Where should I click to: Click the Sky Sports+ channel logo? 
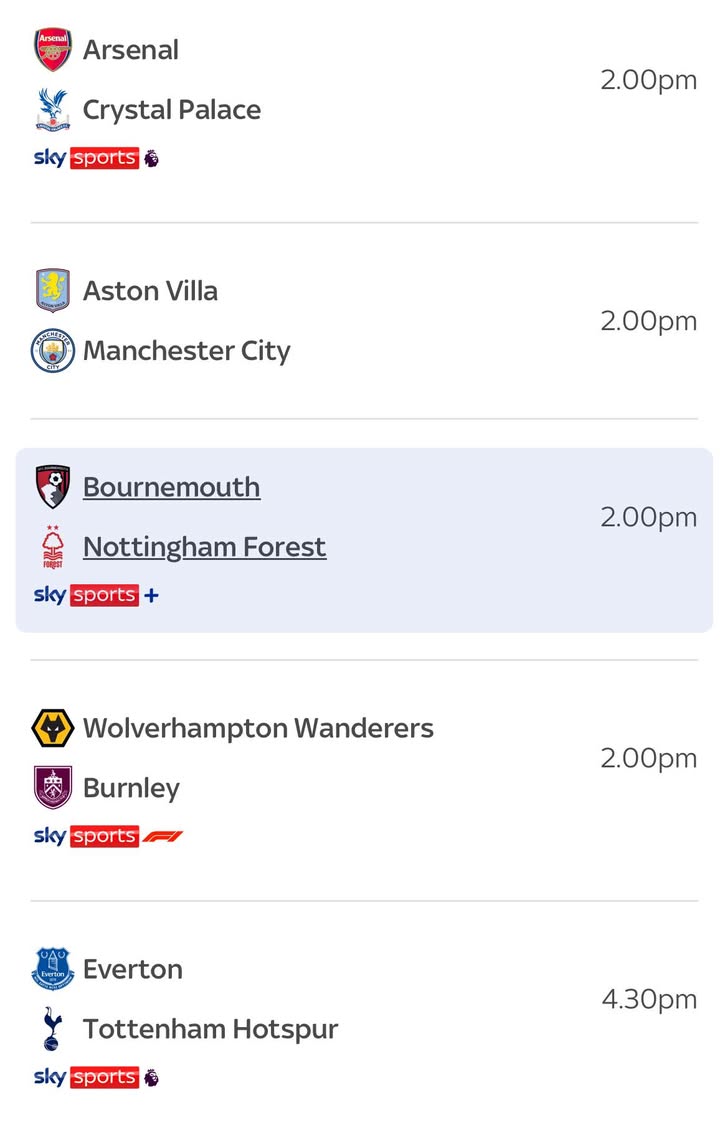[x=96, y=595]
